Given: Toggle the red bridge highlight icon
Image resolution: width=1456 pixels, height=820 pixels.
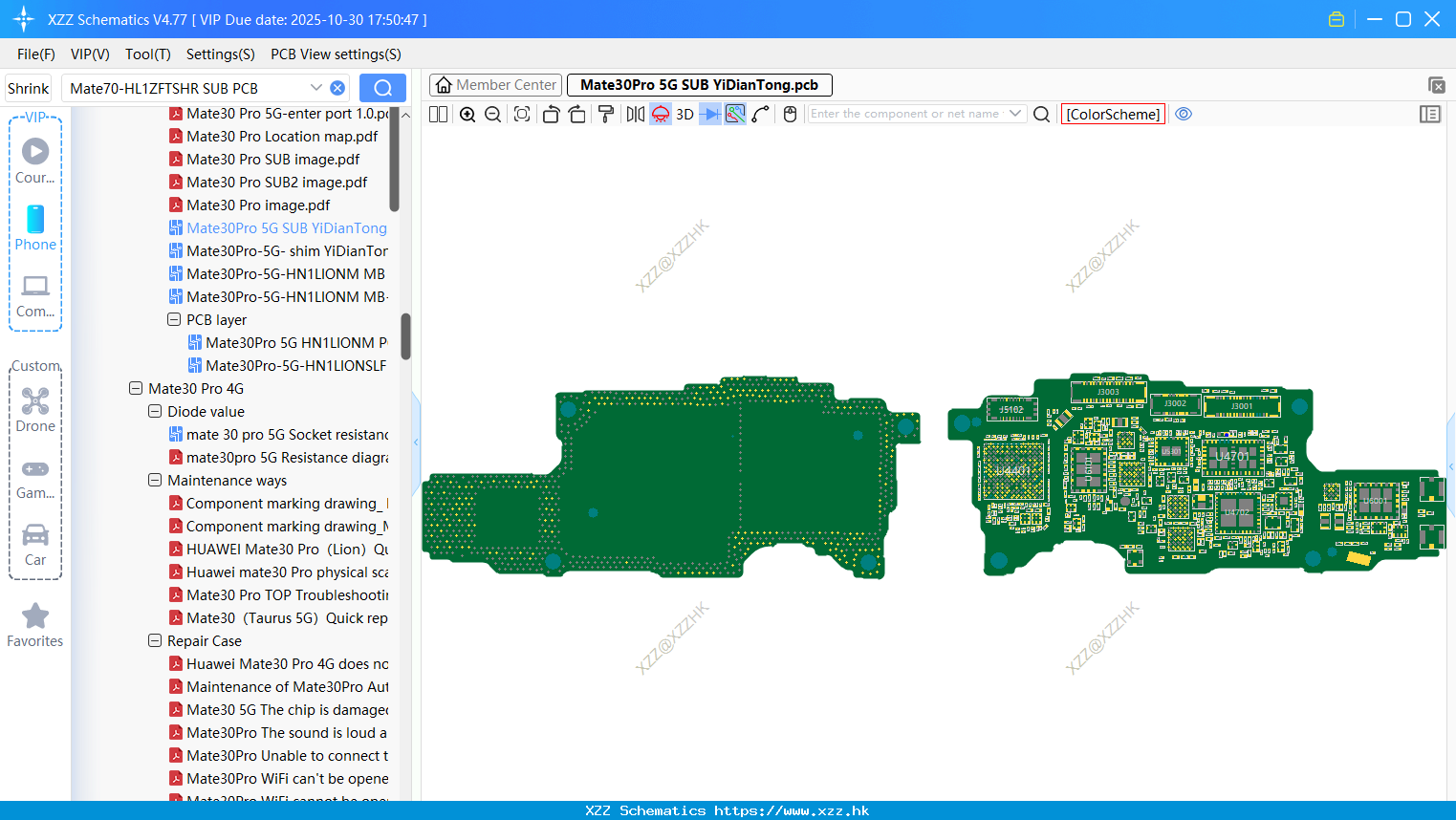Looking at the screenshot, I should 661,114.
